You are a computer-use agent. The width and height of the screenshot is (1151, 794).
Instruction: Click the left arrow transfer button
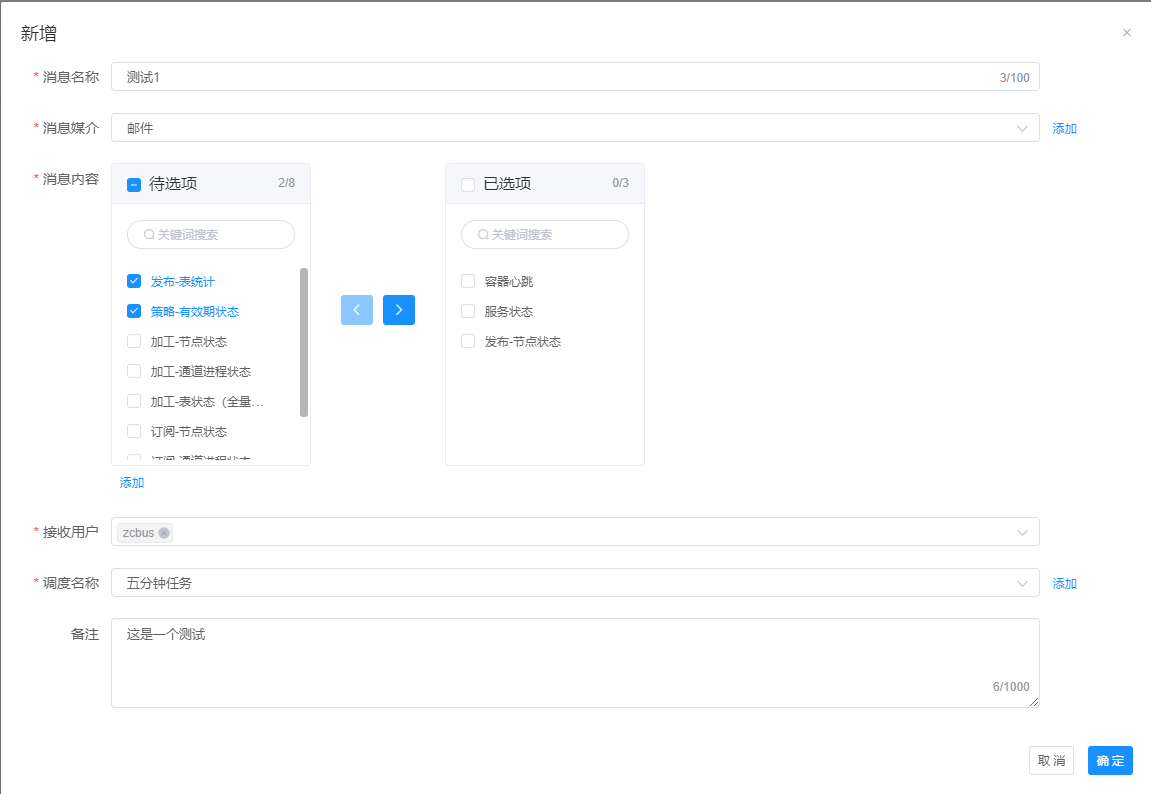[x=356, y=310]
